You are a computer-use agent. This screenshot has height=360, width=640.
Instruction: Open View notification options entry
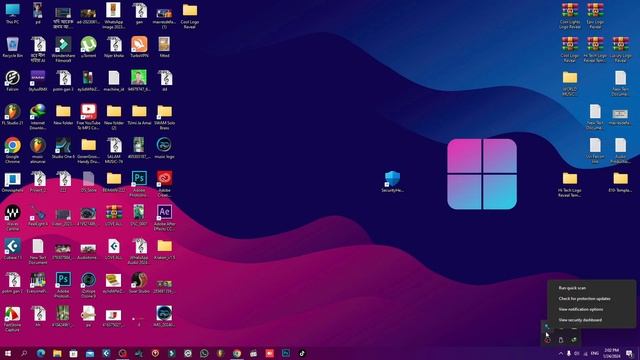[x=580, y=309]
